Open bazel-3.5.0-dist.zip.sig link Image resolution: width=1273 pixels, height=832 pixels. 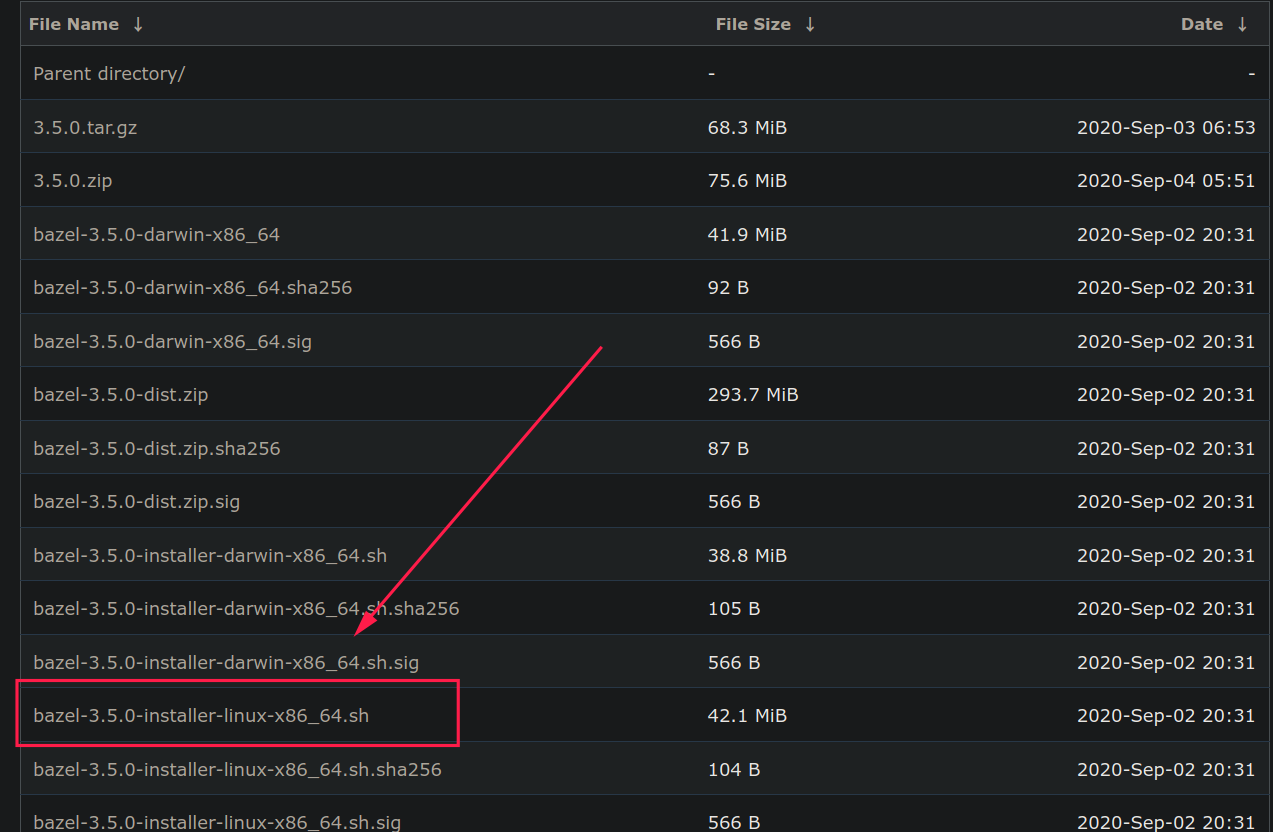click(137, 502)
